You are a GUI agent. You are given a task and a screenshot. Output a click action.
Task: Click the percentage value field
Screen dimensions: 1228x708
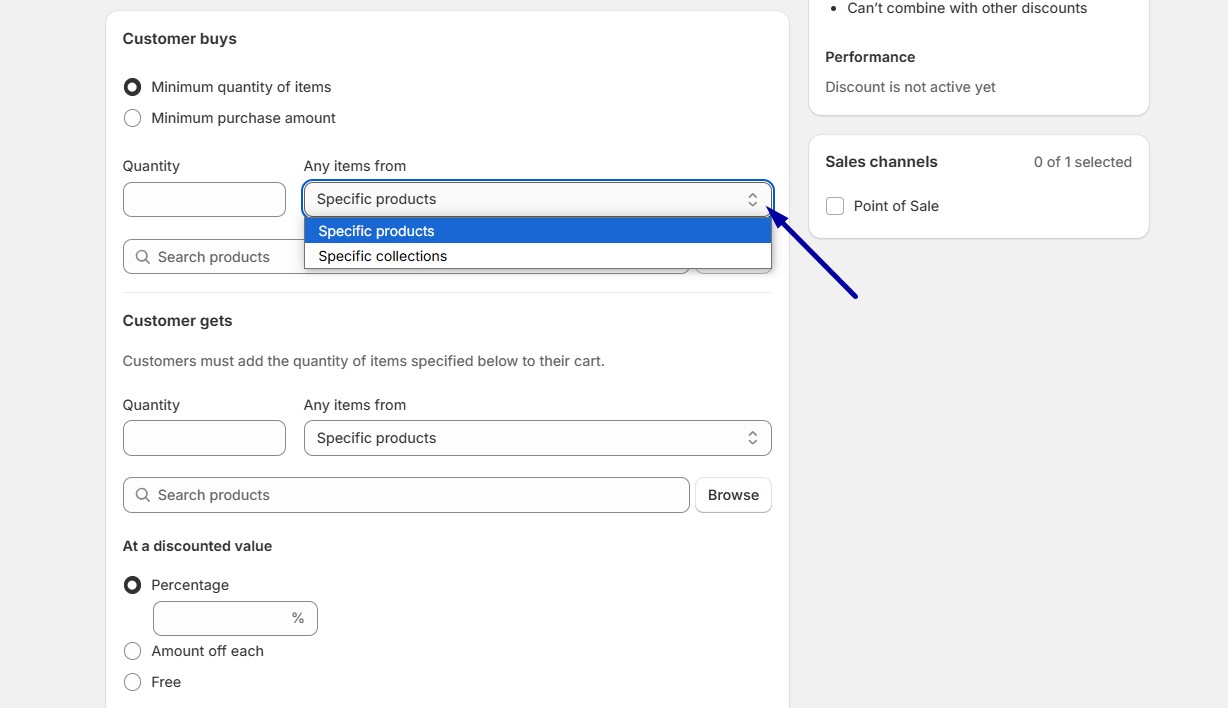pyautogui.click(x=235, y=618)
